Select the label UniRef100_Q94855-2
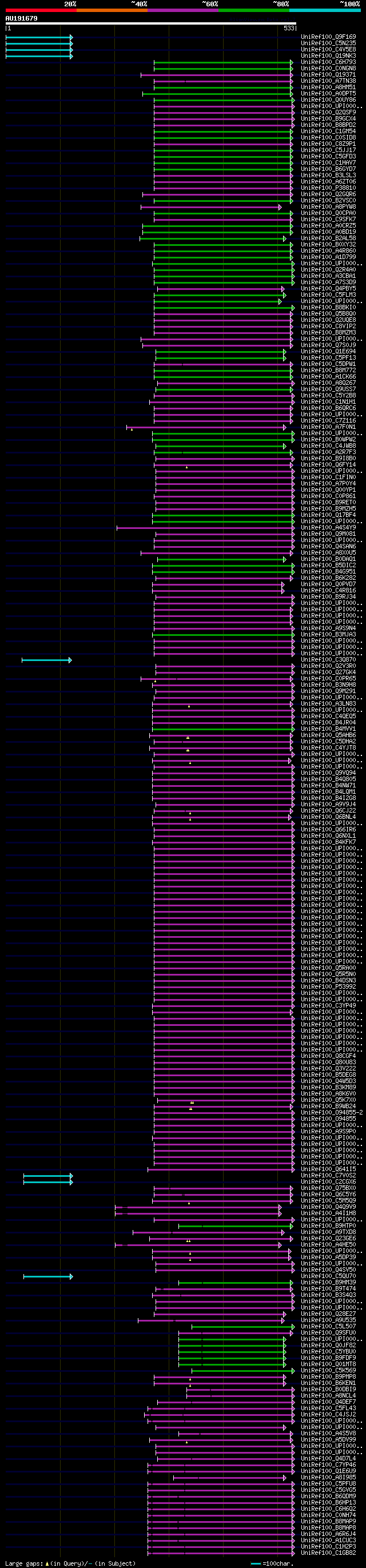366x1568 pixels. click(x=332, y=1112)
